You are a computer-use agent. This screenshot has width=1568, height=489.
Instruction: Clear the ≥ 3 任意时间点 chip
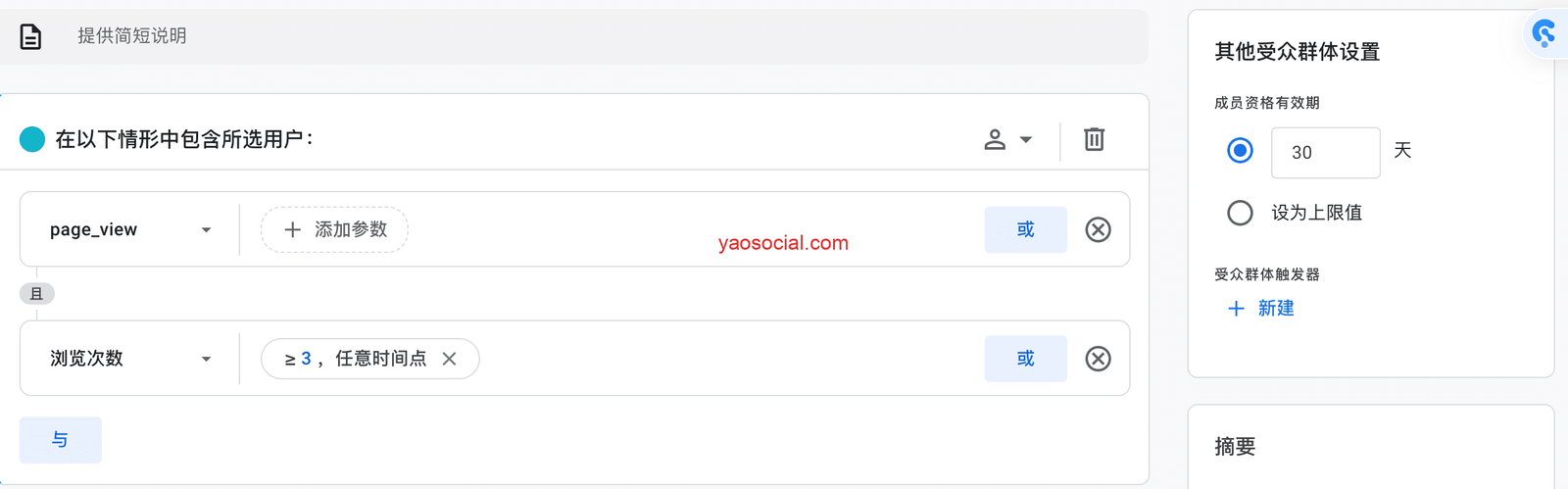pos(450,359)
